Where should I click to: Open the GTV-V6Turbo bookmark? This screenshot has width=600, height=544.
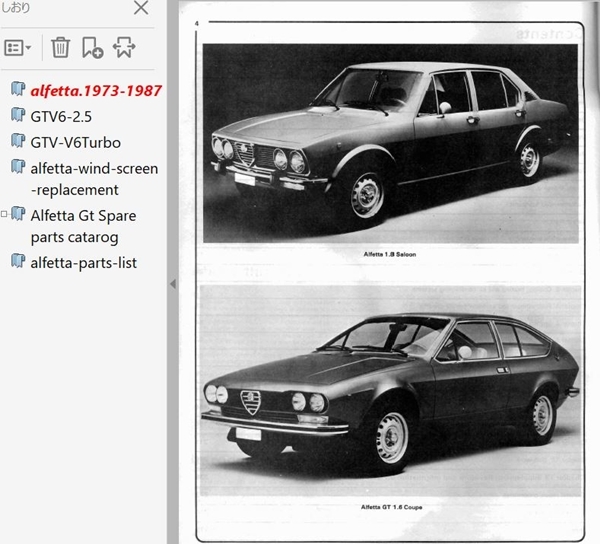tap(76, 143)
